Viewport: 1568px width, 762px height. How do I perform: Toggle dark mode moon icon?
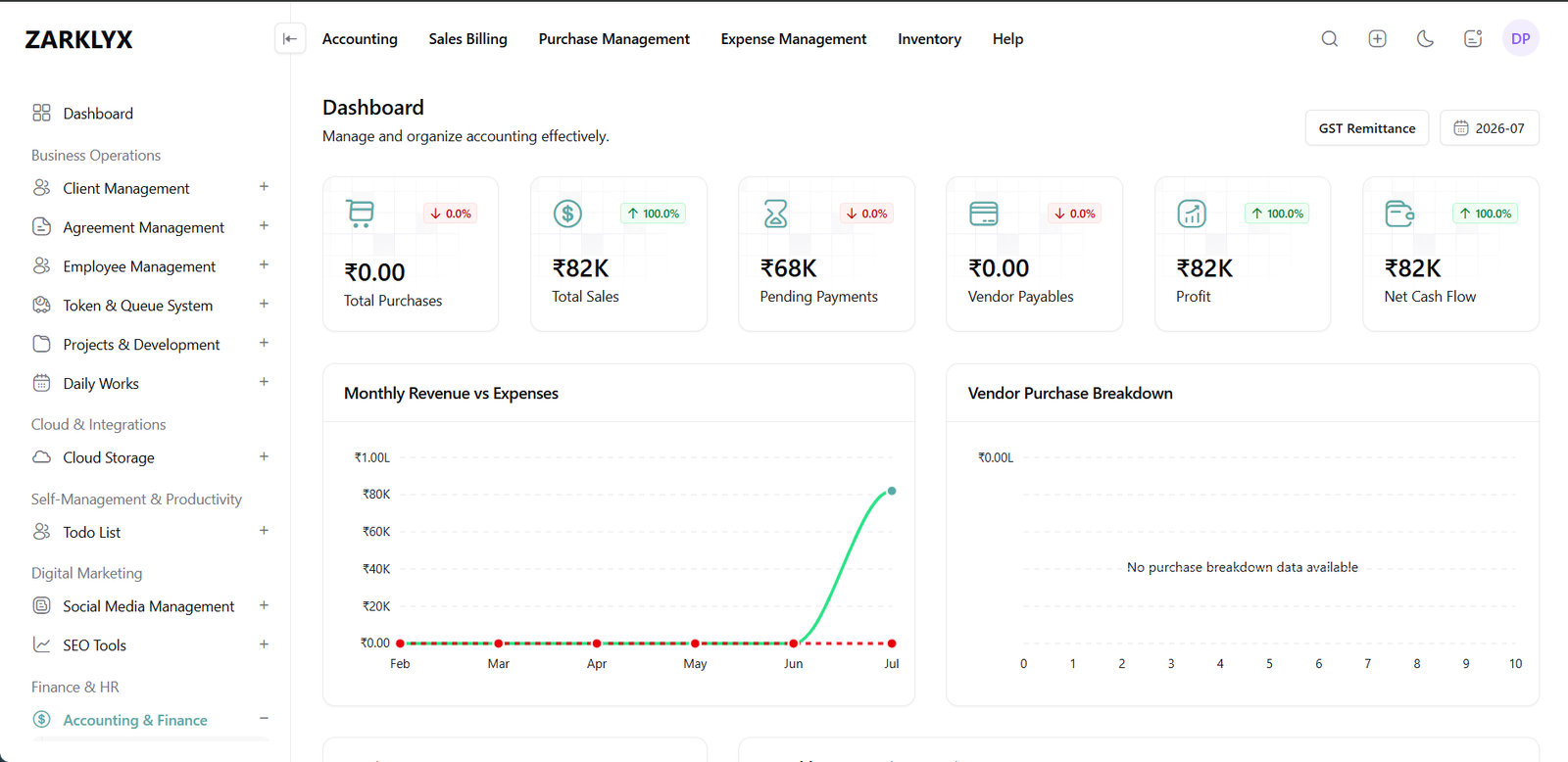point(1425,39)
